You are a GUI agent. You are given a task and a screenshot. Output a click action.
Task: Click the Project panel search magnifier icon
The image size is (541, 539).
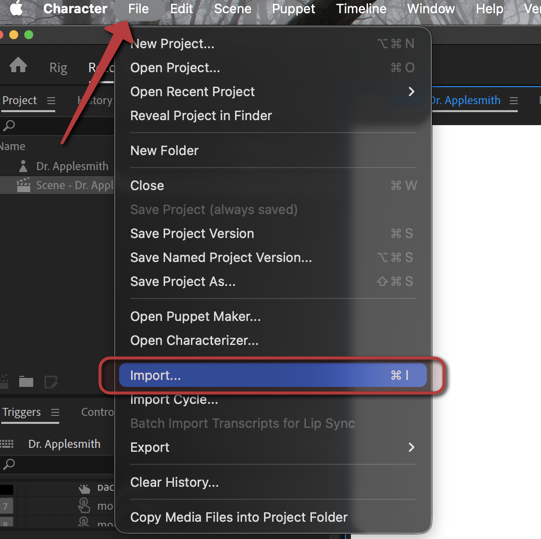point(9,125)
